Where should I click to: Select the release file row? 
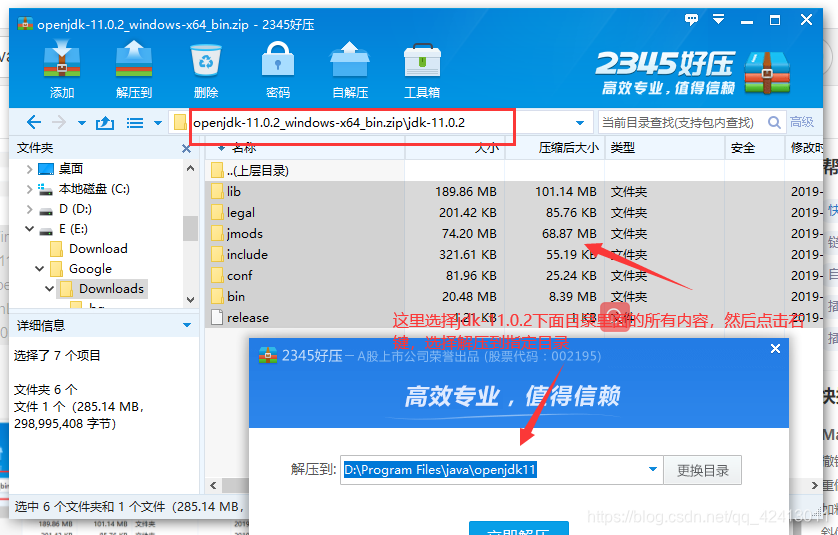tap(513, 317)
